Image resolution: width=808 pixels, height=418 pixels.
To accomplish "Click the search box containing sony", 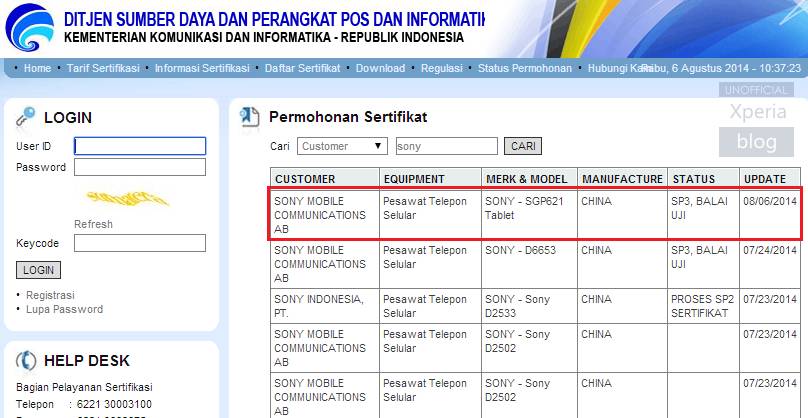I will (x=447, y=146).
